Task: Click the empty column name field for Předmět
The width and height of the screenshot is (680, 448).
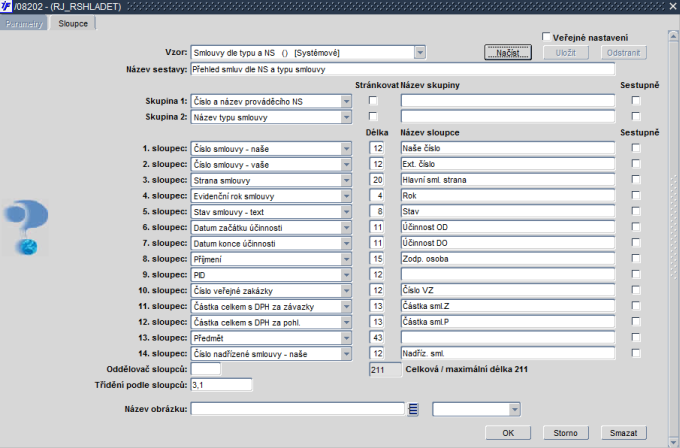Action: click(508, 337)
